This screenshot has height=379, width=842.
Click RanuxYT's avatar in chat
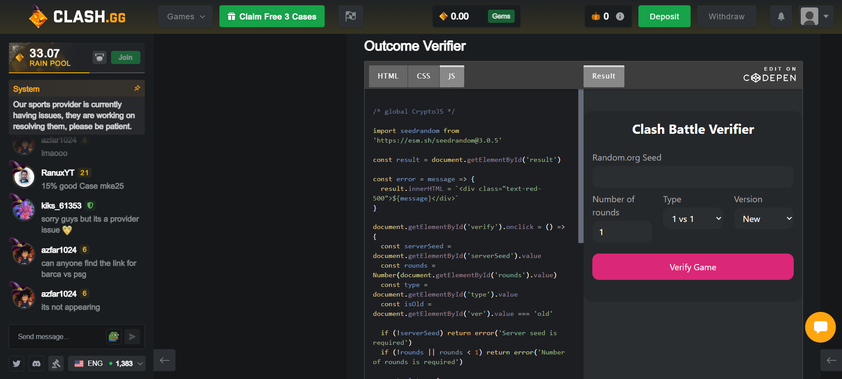[24, 177]
